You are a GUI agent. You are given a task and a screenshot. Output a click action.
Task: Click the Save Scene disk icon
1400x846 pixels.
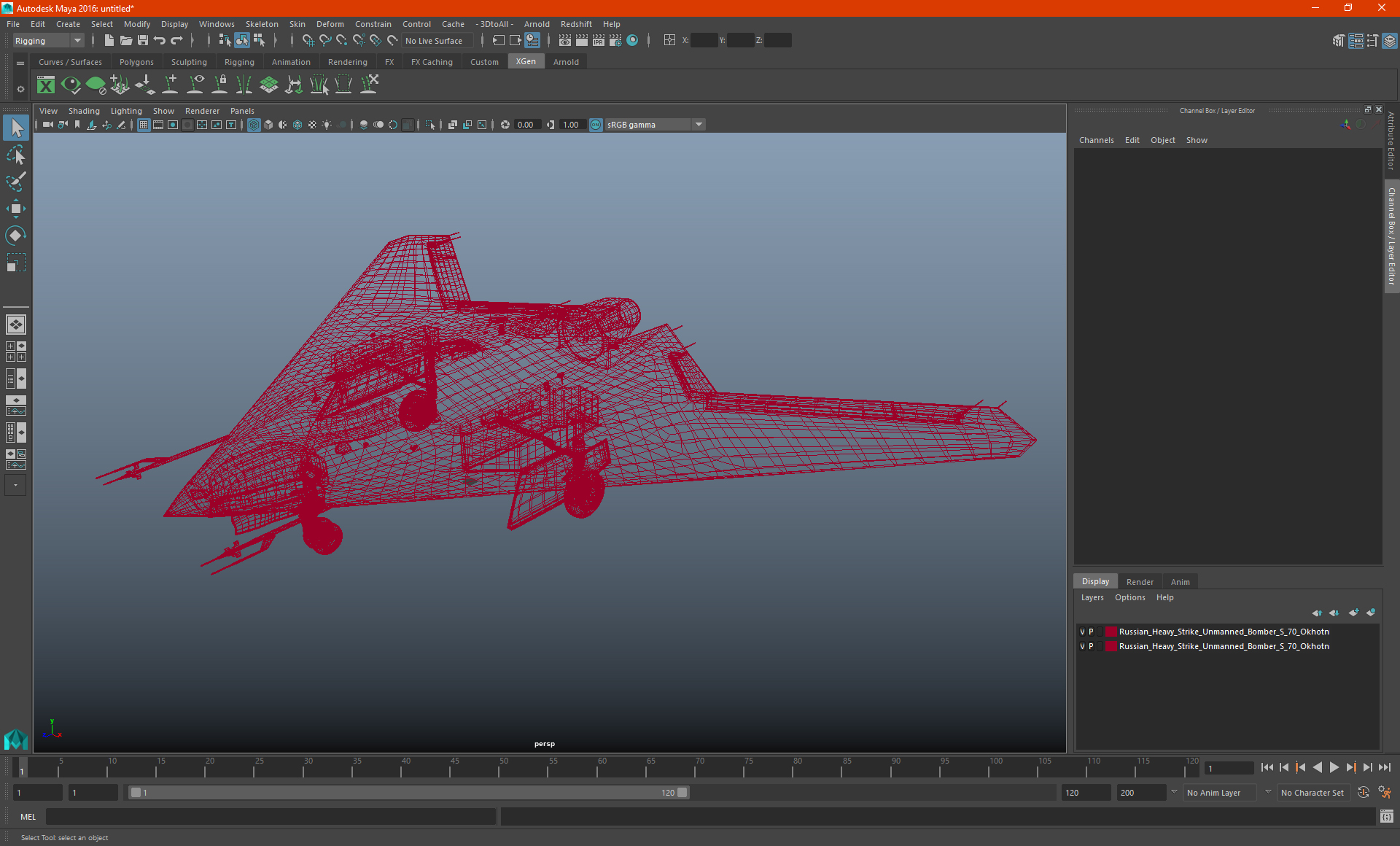143,41
